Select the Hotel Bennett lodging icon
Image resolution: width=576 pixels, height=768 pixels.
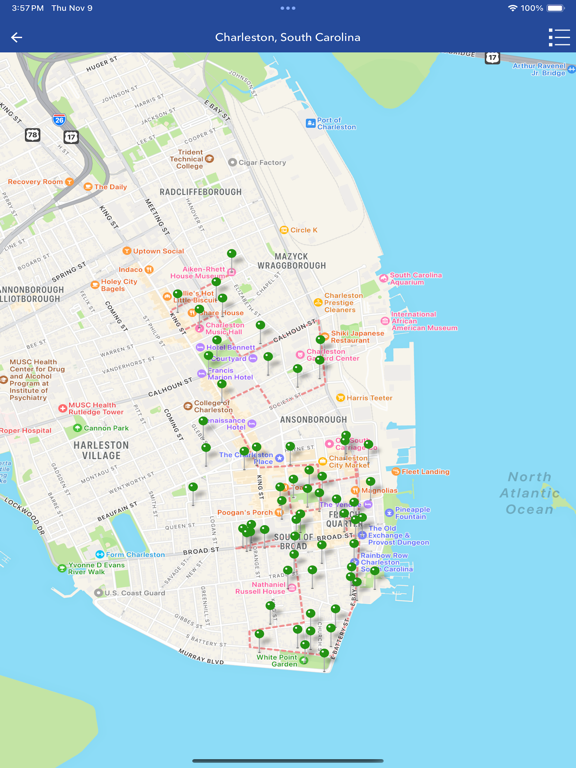click(x=200, y=347)
